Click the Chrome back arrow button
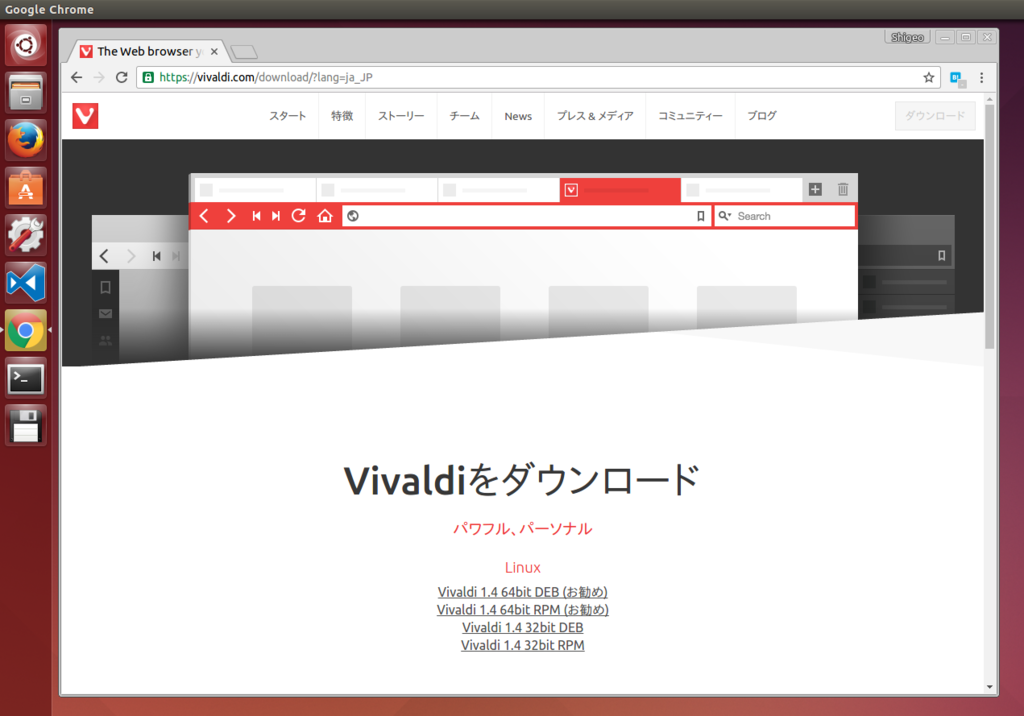 pos(76,77)
